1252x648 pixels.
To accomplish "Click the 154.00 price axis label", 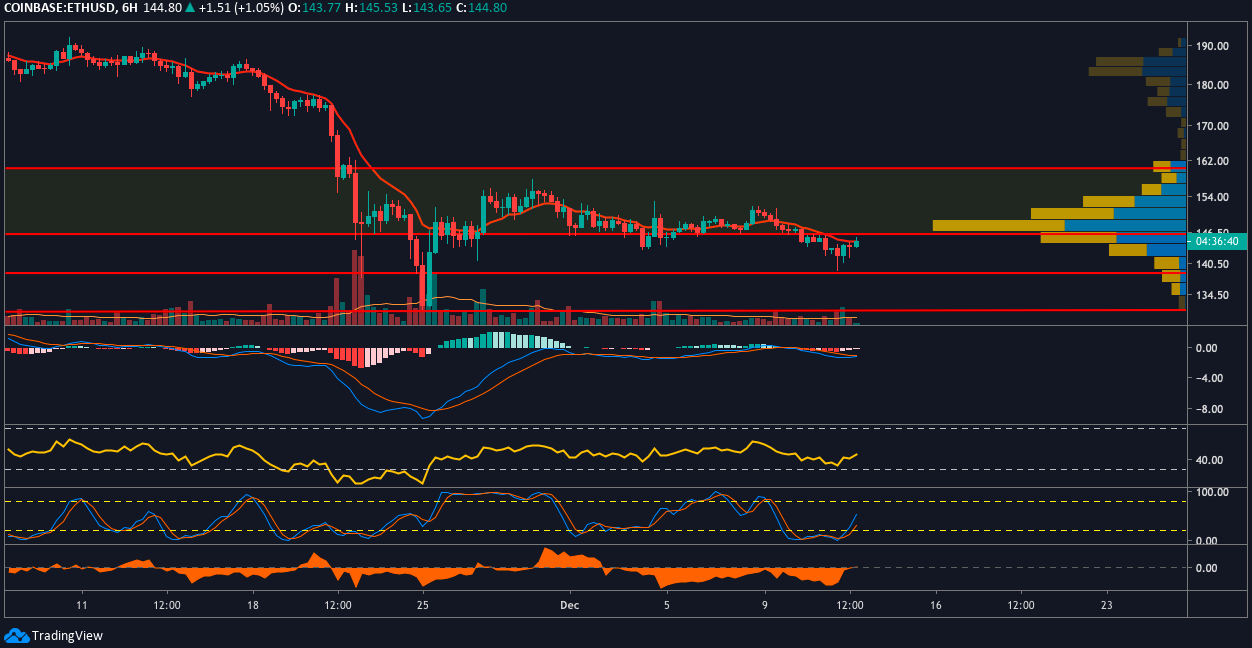I will click(1213, 198).
